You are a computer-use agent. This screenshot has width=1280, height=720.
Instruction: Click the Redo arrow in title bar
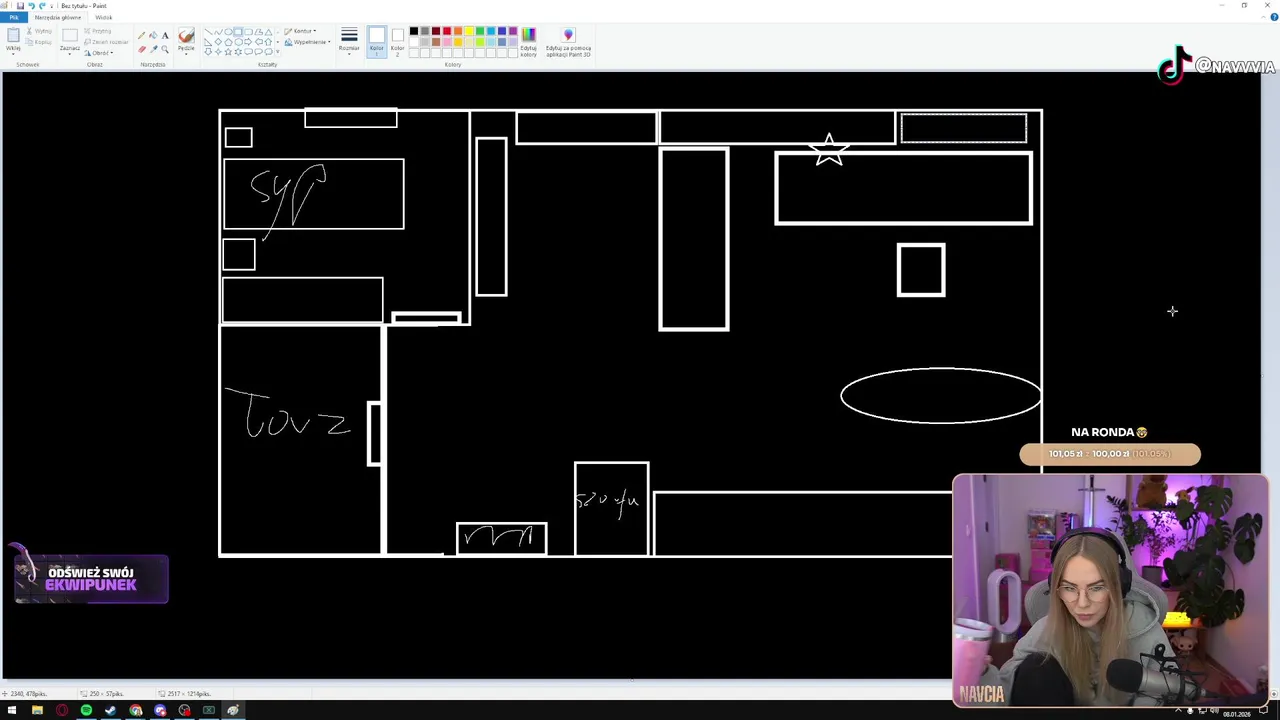(42, 6)
